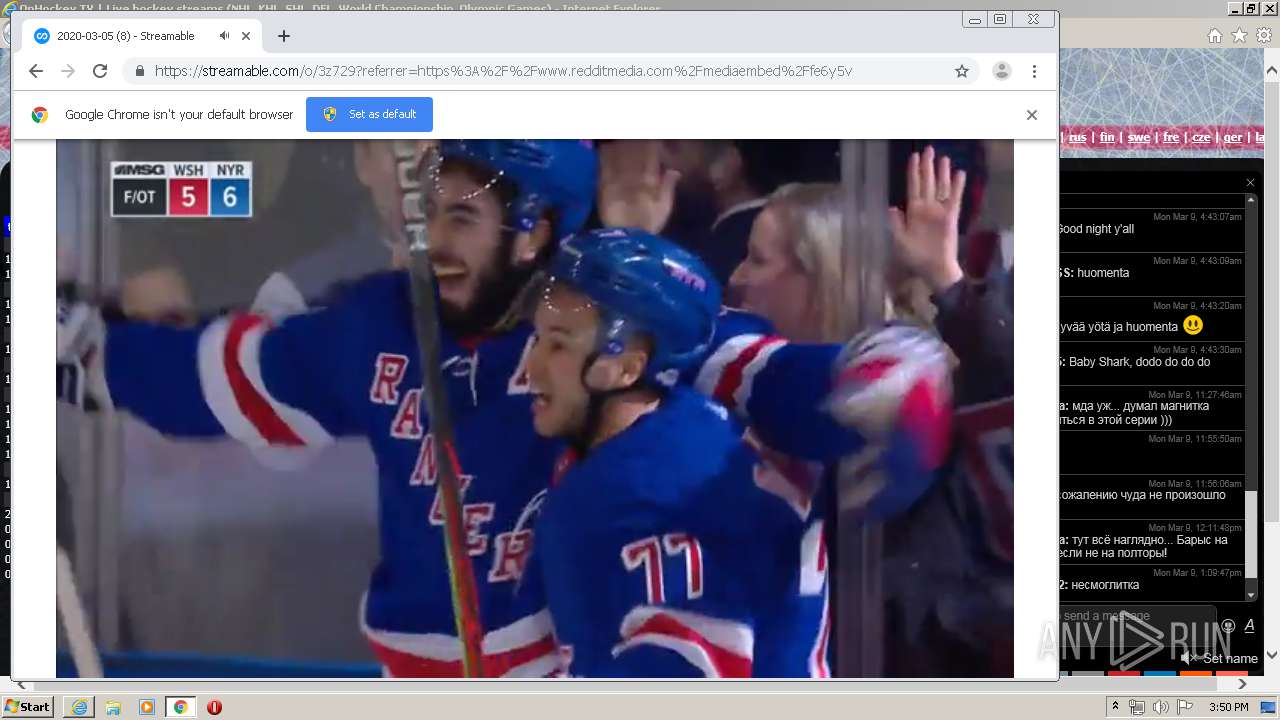Open Internet Explorer tools gear
The width and height of the screenshot is (1280, 720).
tap(1264, 35)
